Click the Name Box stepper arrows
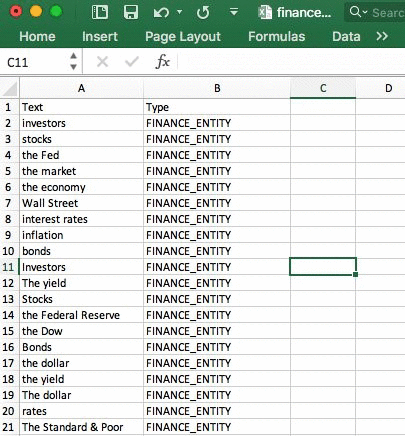This screenshot has height=436, width=405. 74,61
